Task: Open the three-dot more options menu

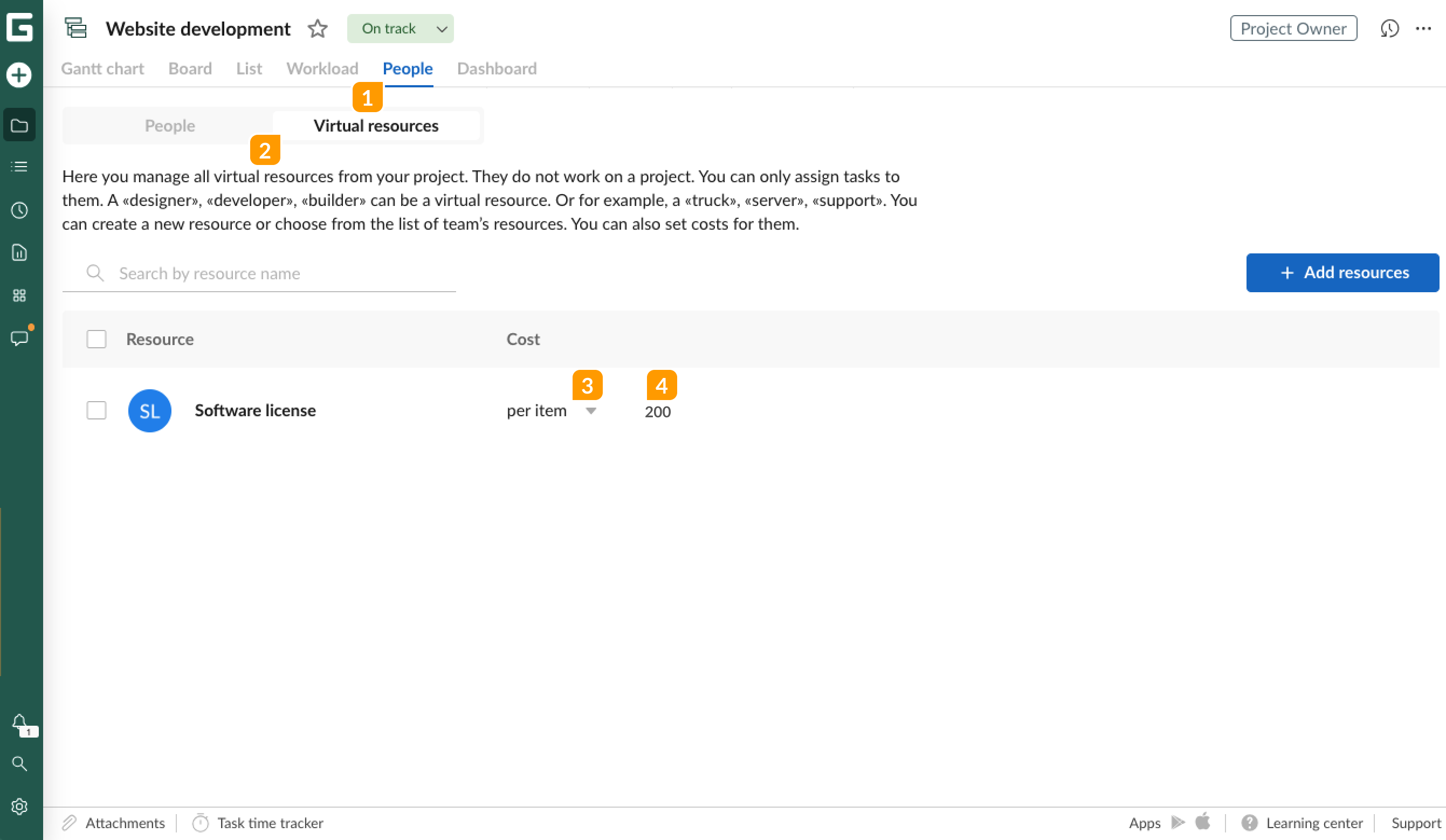Action: (x=1423, y=28)
